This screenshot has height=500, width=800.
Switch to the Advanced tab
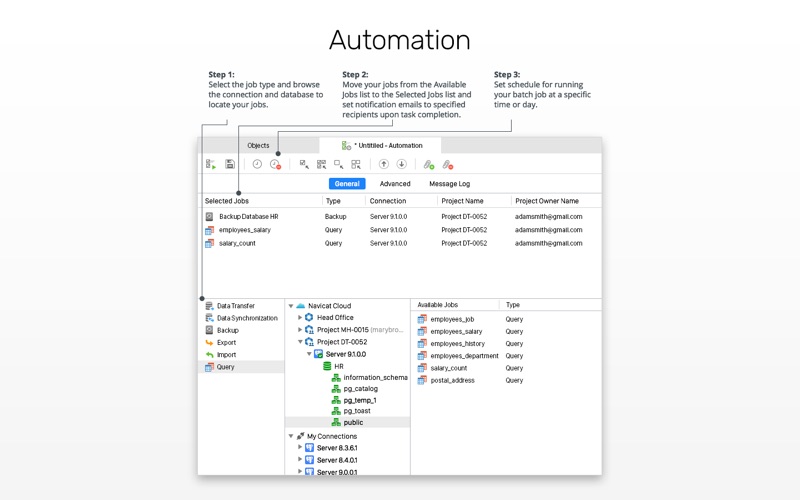tap(395, 184)
